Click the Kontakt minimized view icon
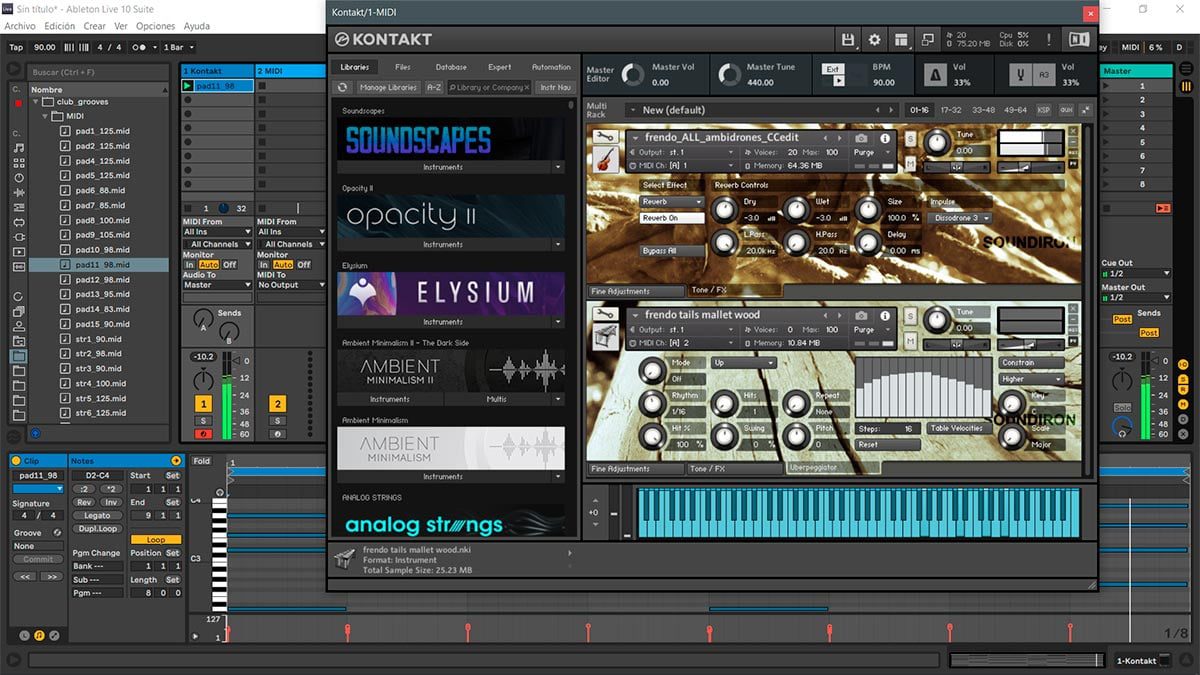Screen dimensions: 1200x675 pos(927,39)
